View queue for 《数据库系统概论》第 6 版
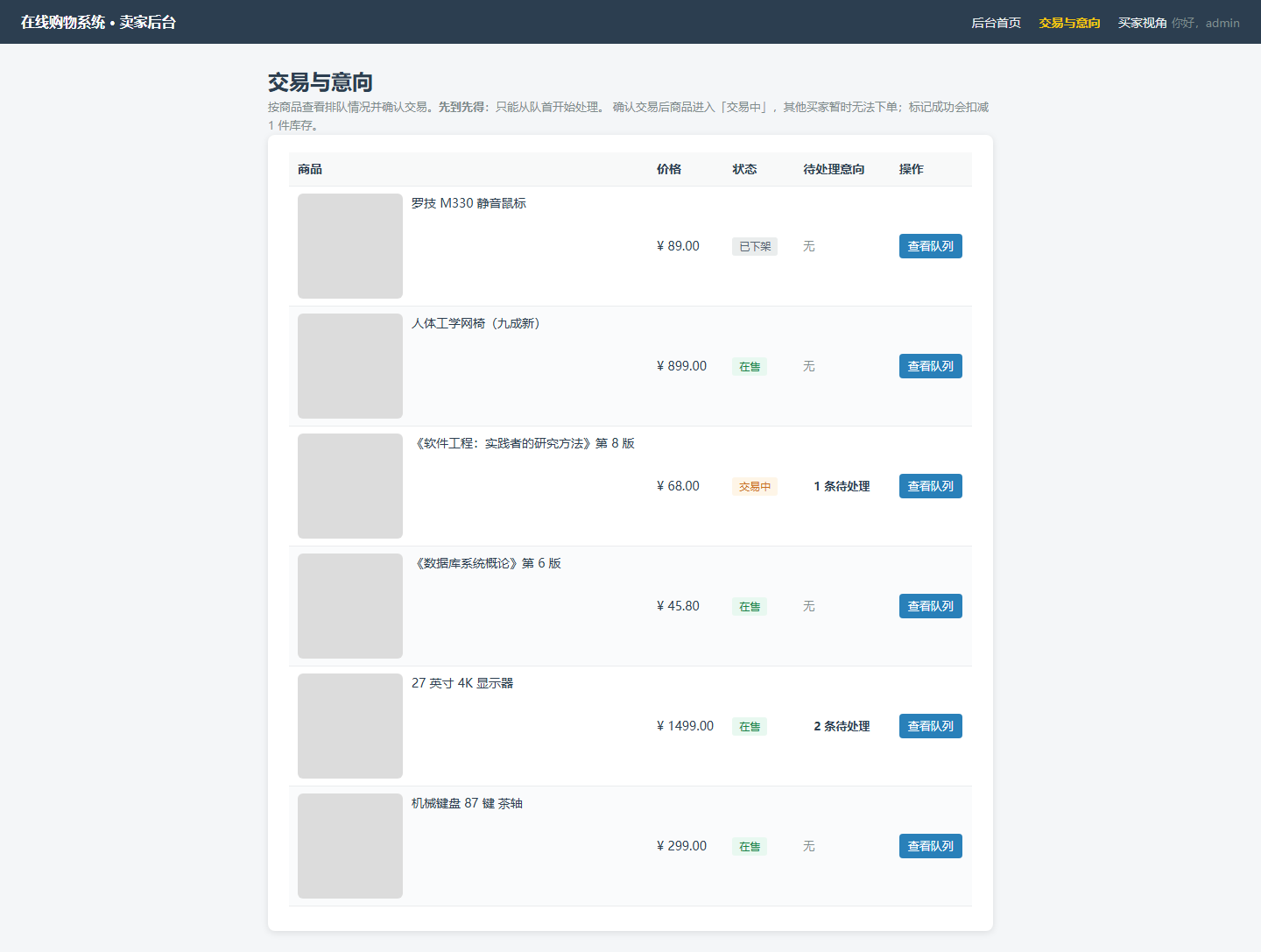 coord(930,606)
